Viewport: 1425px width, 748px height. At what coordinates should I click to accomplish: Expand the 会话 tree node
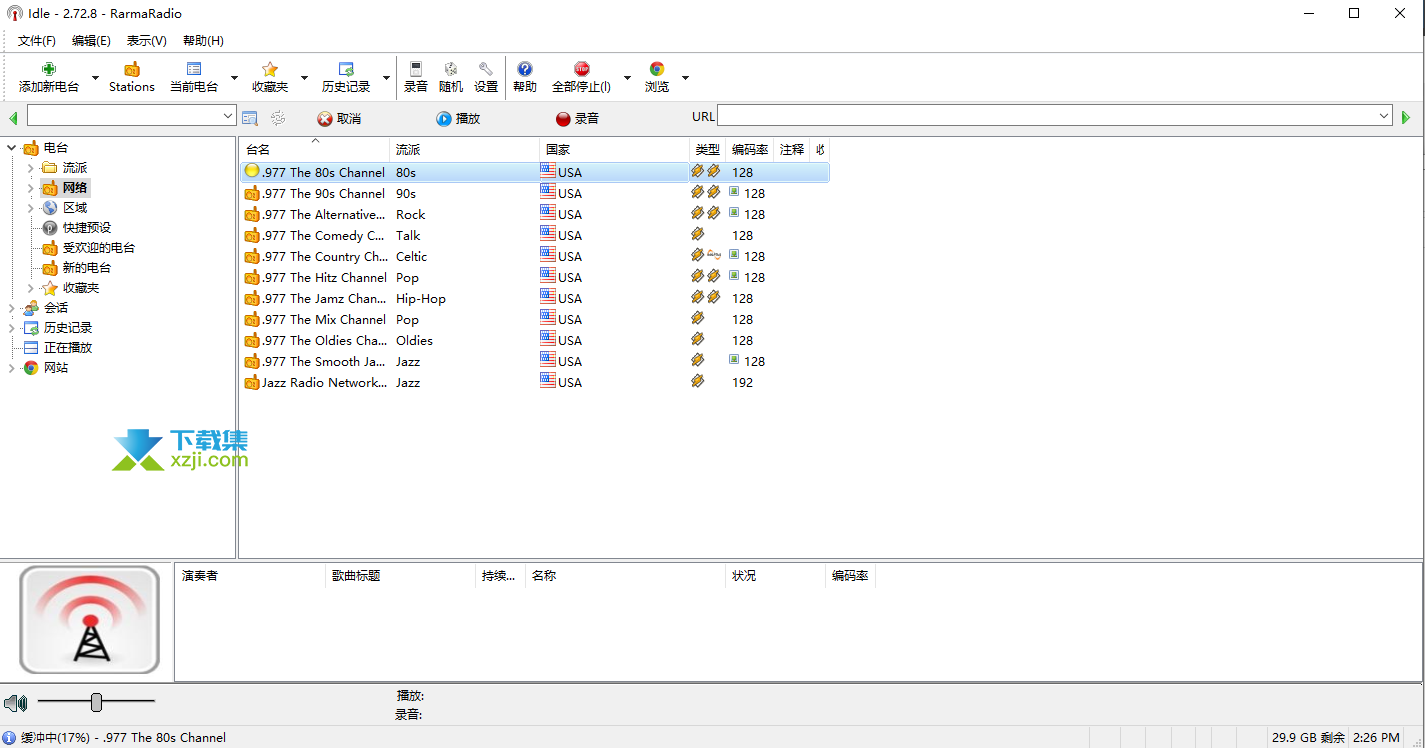point(12,308)
